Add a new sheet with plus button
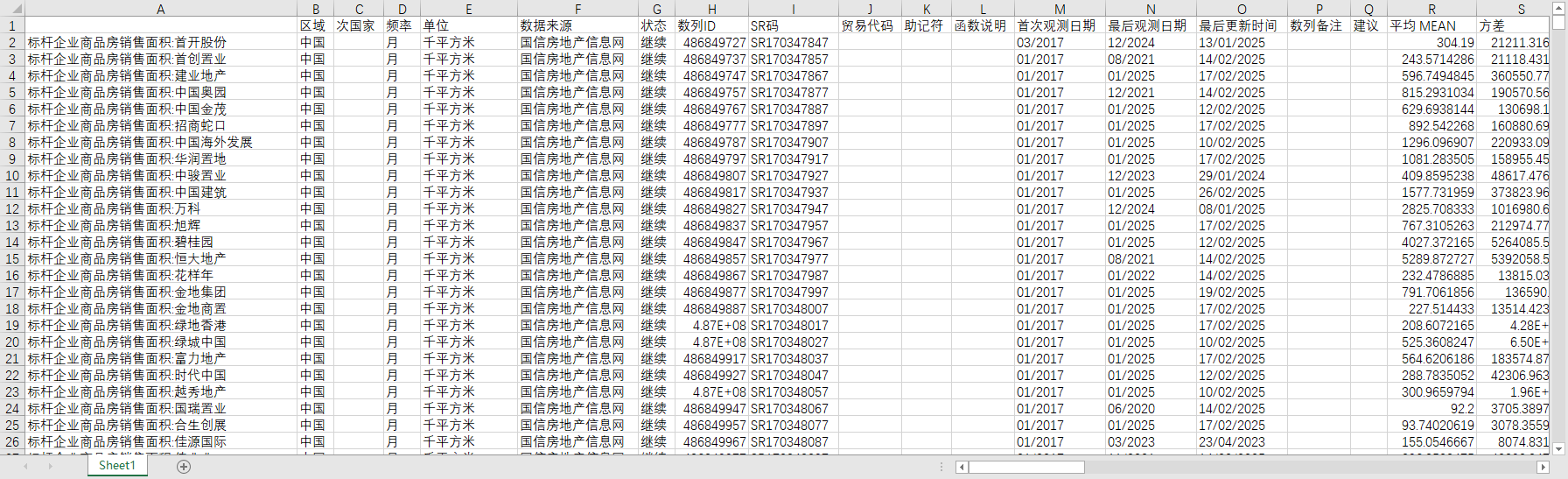This screenshot has width=1568, height=479. coord(184,467)
